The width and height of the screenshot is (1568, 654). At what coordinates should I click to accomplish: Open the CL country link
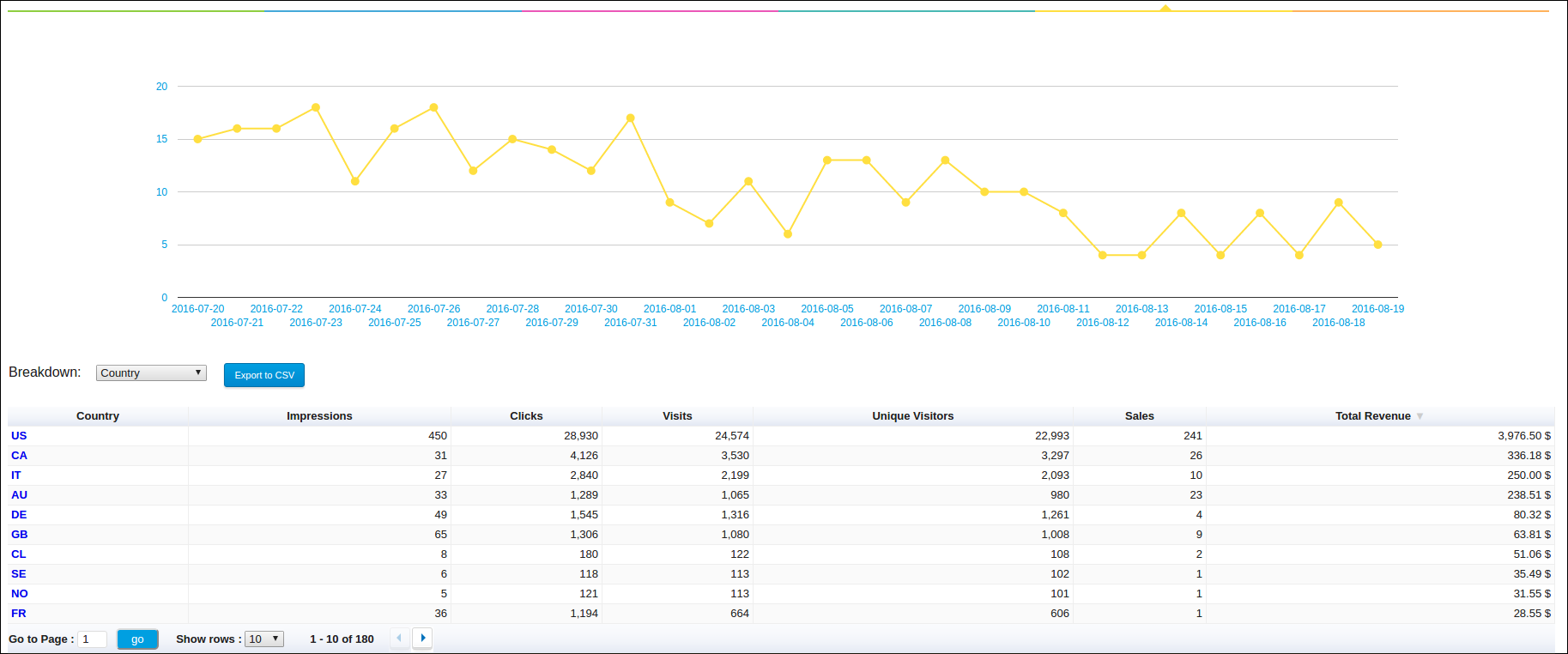(19, 554)
